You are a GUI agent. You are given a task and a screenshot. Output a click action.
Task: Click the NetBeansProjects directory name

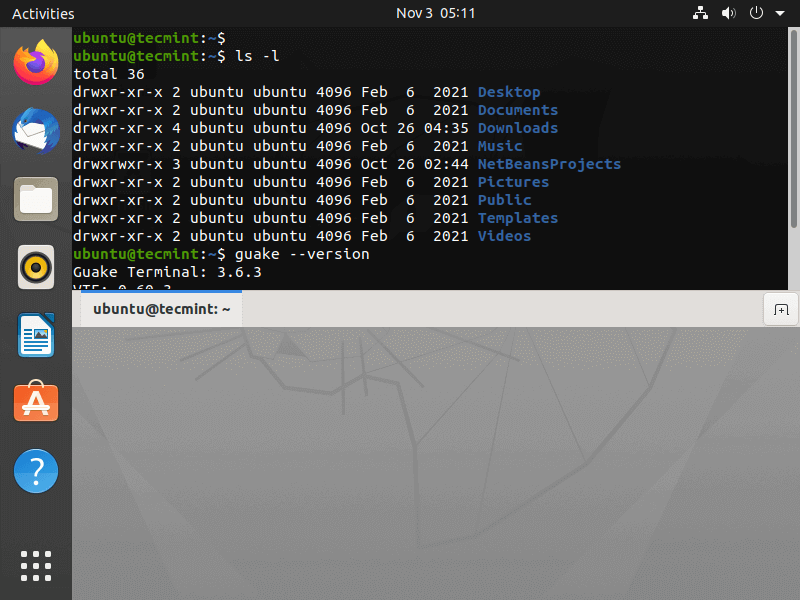tap(549, 164)
